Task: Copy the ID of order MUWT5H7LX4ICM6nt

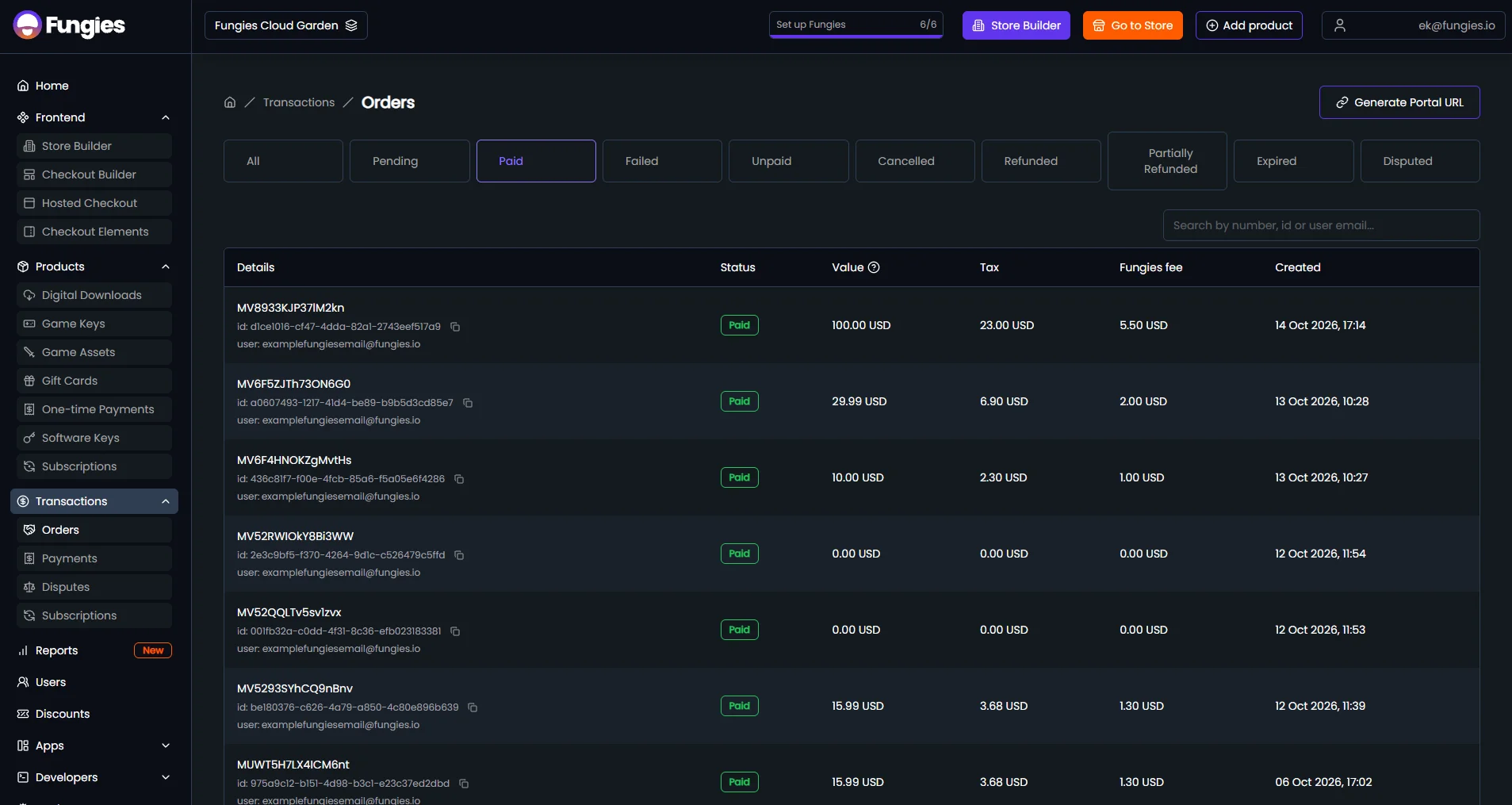Action: tap(464, 784)
